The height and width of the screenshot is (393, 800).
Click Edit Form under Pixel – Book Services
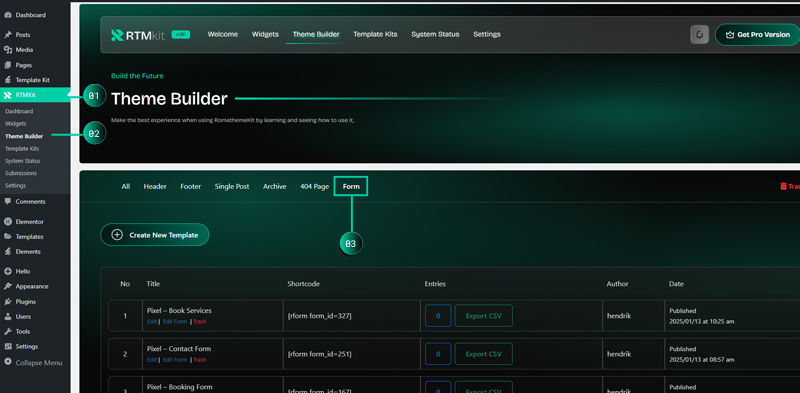click(x=175, y=322)
